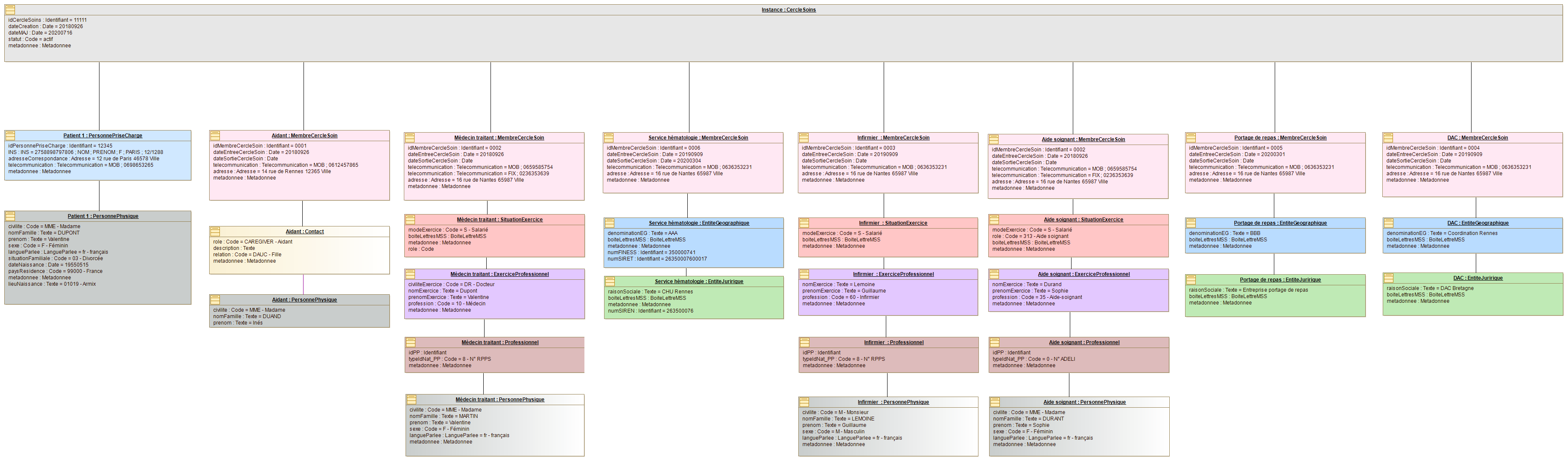The image size is (1568, 461).
Task: Select the Aidant : MembreCercleSoin title
Action: pyautogui.click(x=304, y=136)
